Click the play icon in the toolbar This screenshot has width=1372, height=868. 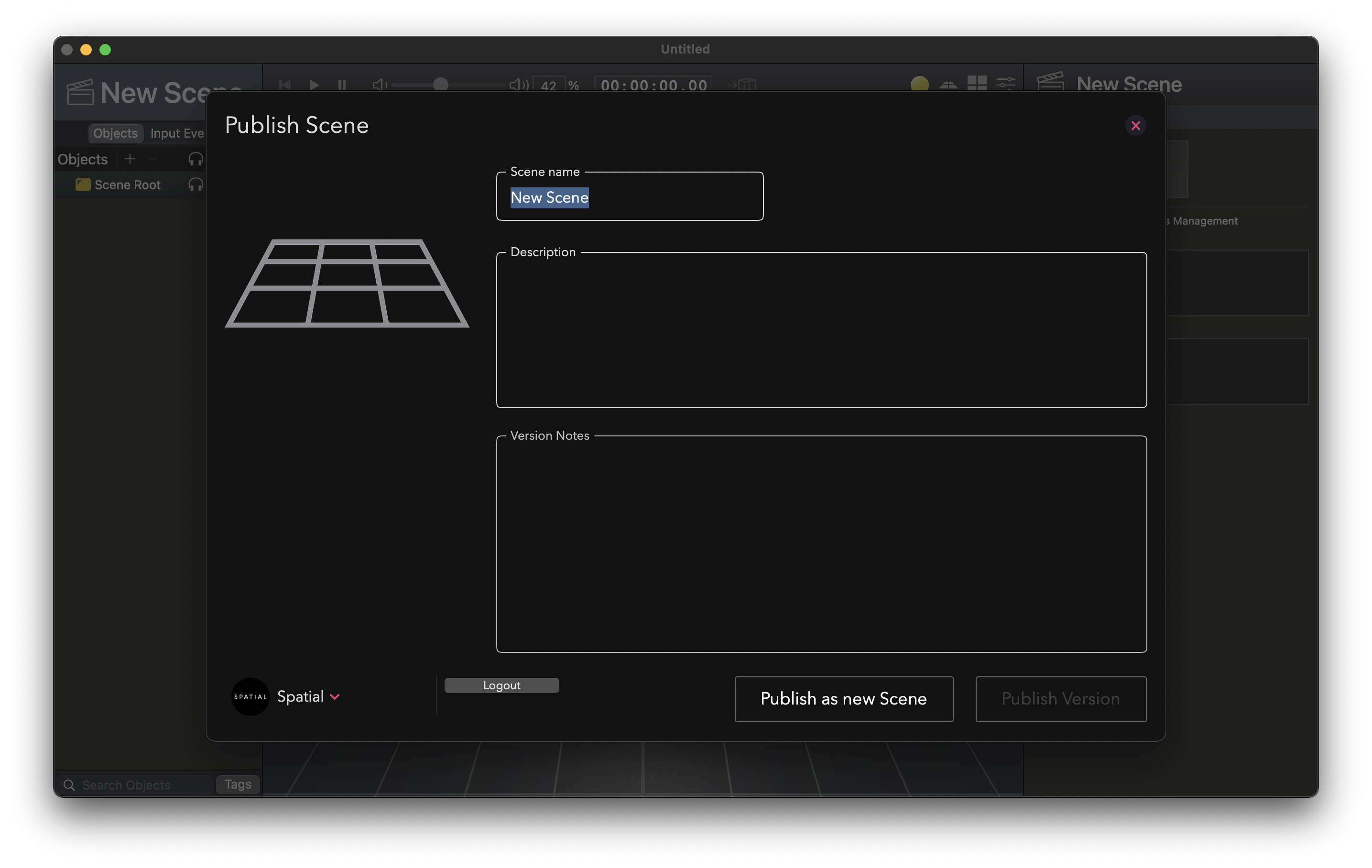(x=314, y=85)
